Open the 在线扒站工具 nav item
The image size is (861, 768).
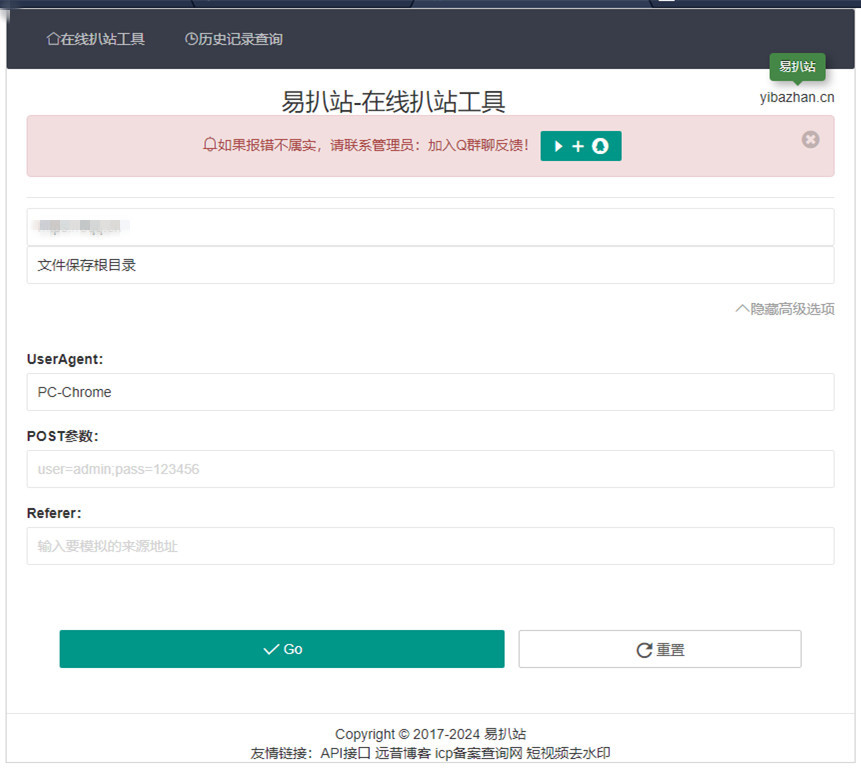tap(96, 39)
